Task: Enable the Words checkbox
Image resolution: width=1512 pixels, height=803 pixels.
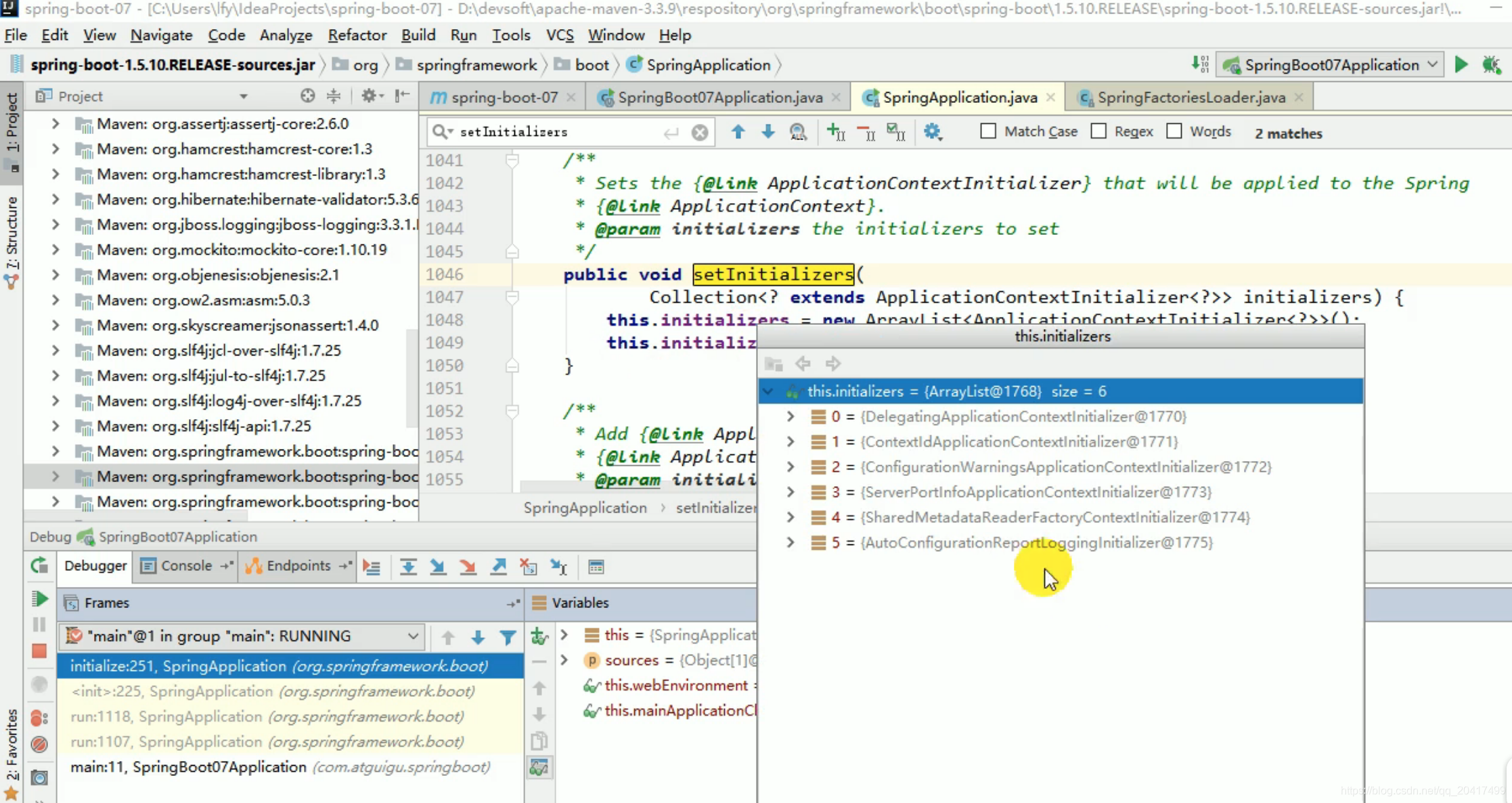Action: click(1174, 131)
